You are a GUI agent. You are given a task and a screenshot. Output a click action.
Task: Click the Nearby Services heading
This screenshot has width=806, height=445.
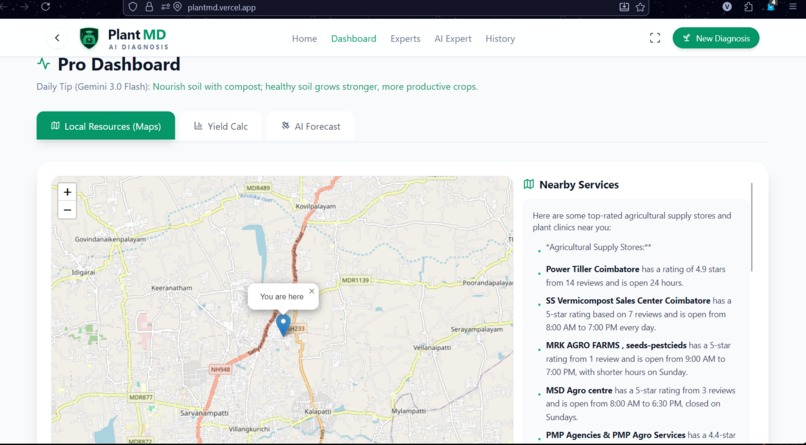tap(579, 184)
